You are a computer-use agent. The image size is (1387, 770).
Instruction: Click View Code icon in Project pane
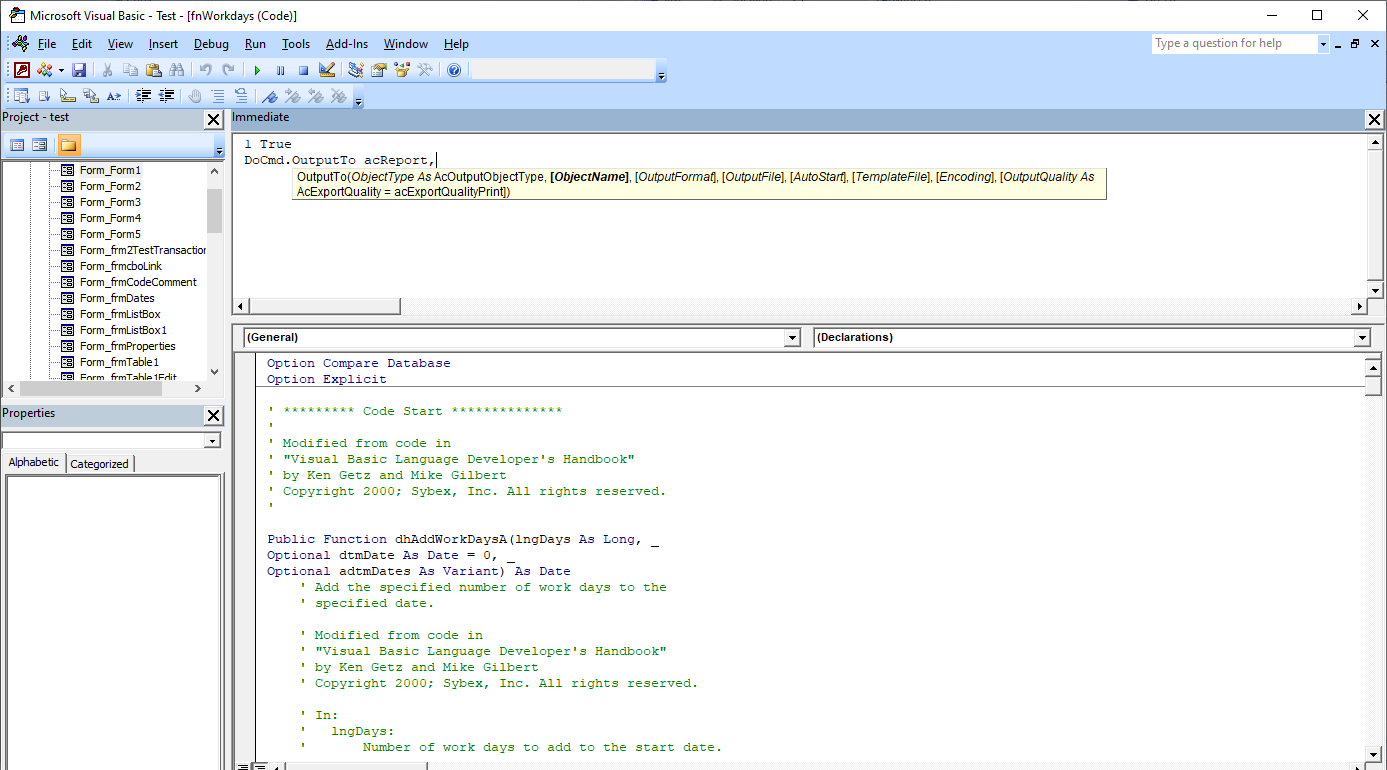click(x=17, y=145)
